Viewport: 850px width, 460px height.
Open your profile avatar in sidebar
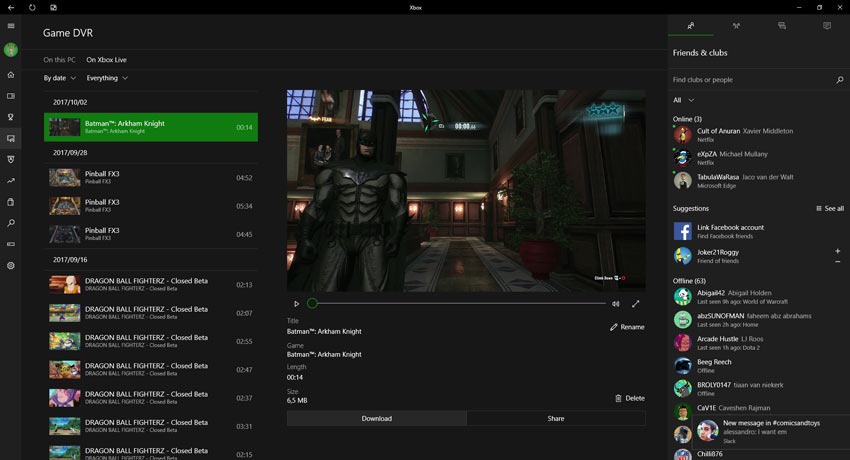coord(11,50)
